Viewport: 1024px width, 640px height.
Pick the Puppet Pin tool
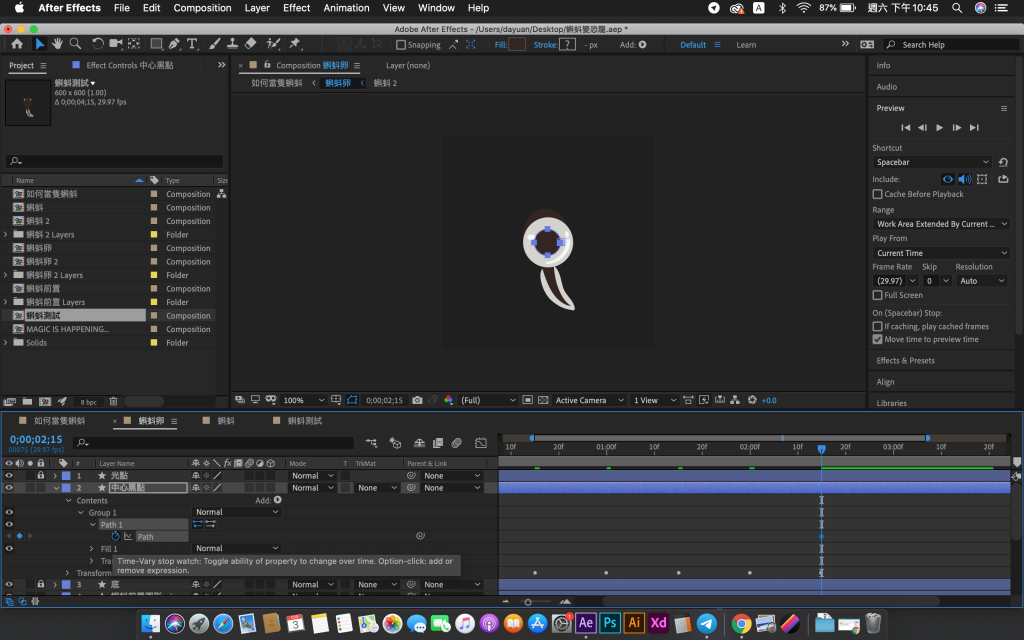294,44
